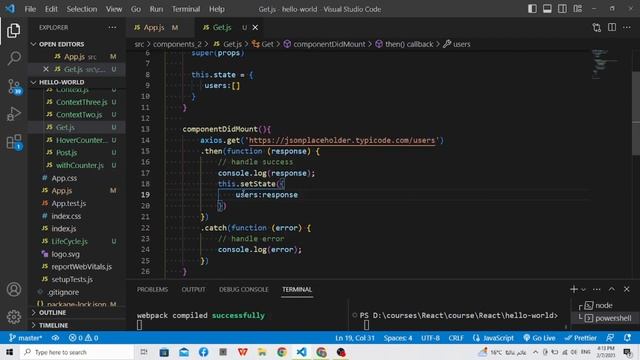Switch to the Problems panel tab
Viewport: 640px width, 360px height.
pos(152,289)
